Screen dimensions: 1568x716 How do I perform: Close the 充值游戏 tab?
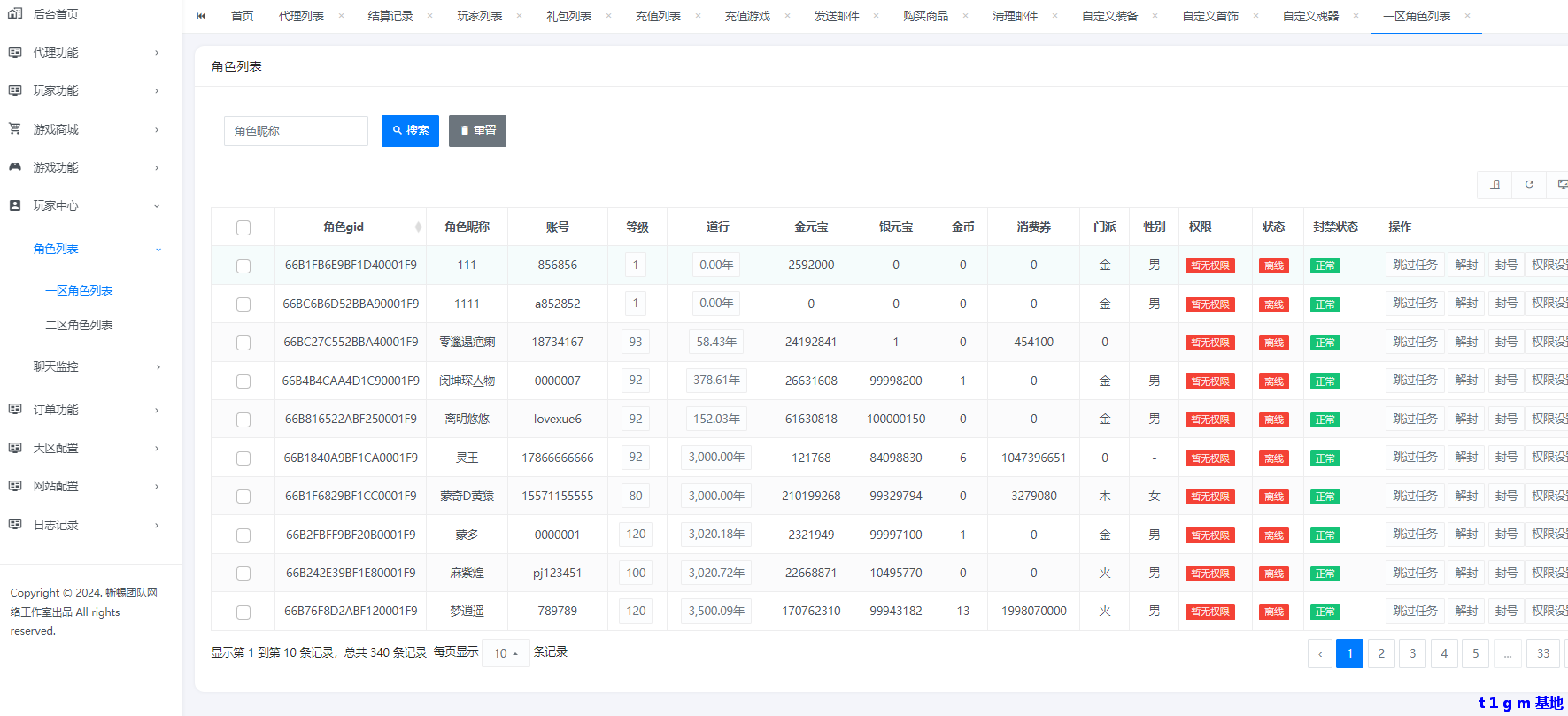(787, 16)
